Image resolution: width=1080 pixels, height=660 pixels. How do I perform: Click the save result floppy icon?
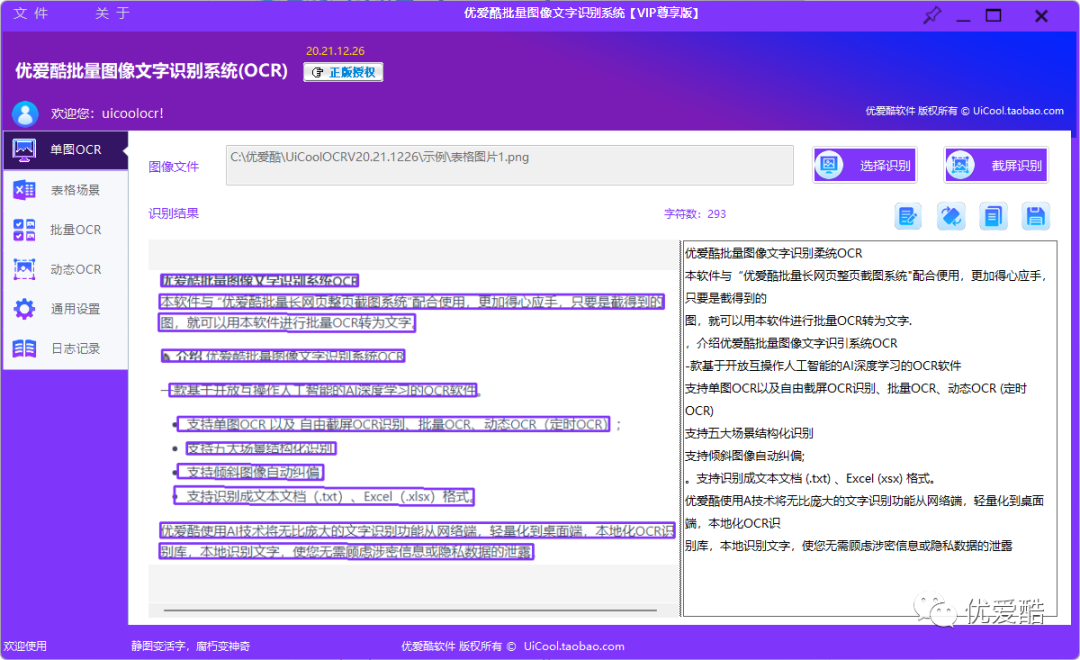(1036, 217)
